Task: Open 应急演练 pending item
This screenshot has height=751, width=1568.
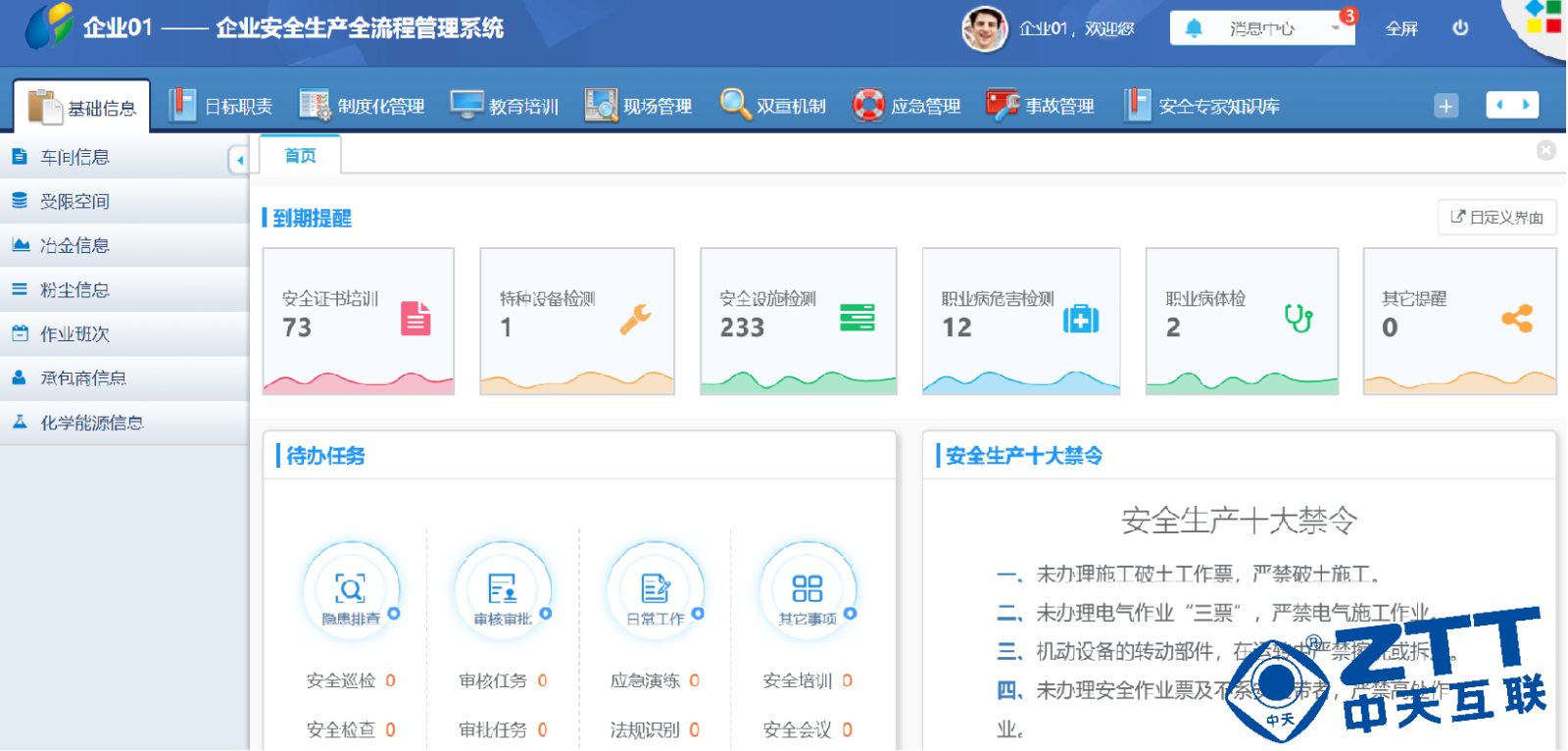Action: tap(655, 680)
